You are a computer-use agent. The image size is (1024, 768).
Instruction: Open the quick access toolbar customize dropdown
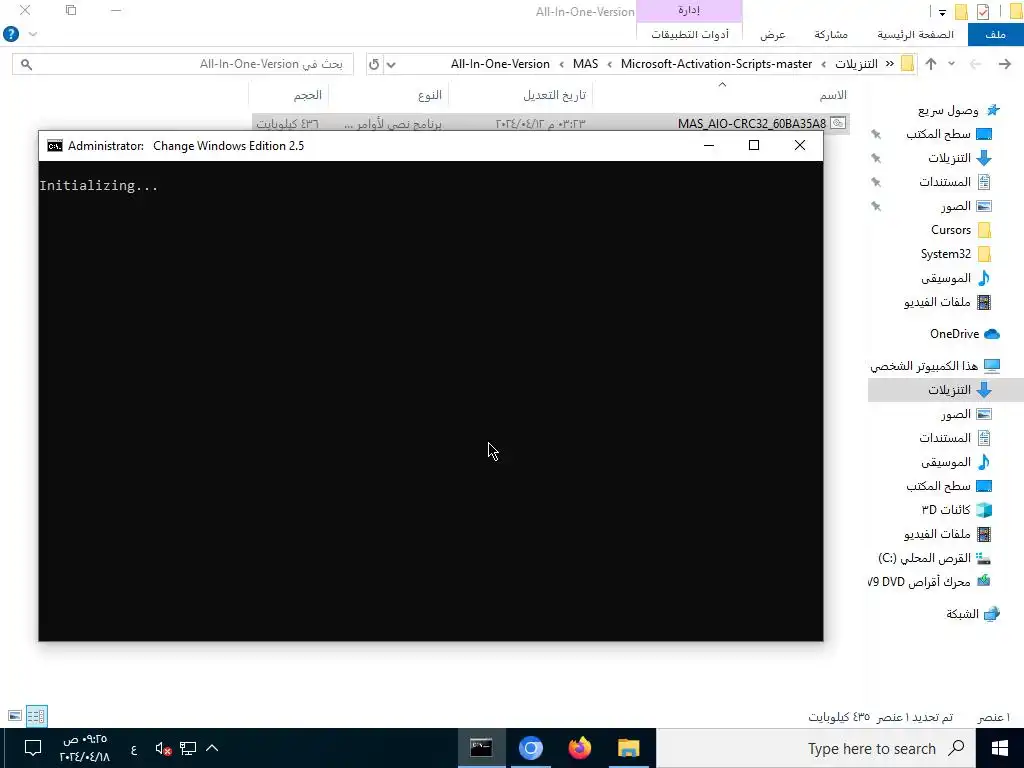(942, 12)
